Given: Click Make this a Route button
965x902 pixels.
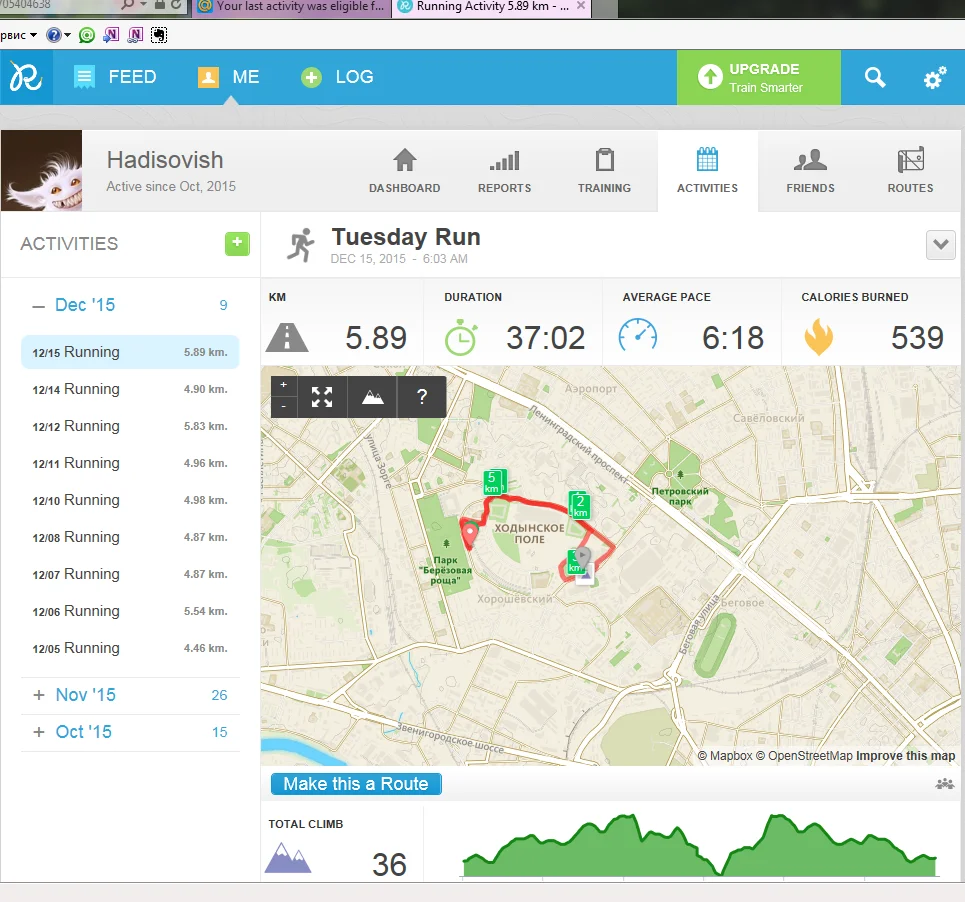Looking at the screenshot, I should [356, 784].
